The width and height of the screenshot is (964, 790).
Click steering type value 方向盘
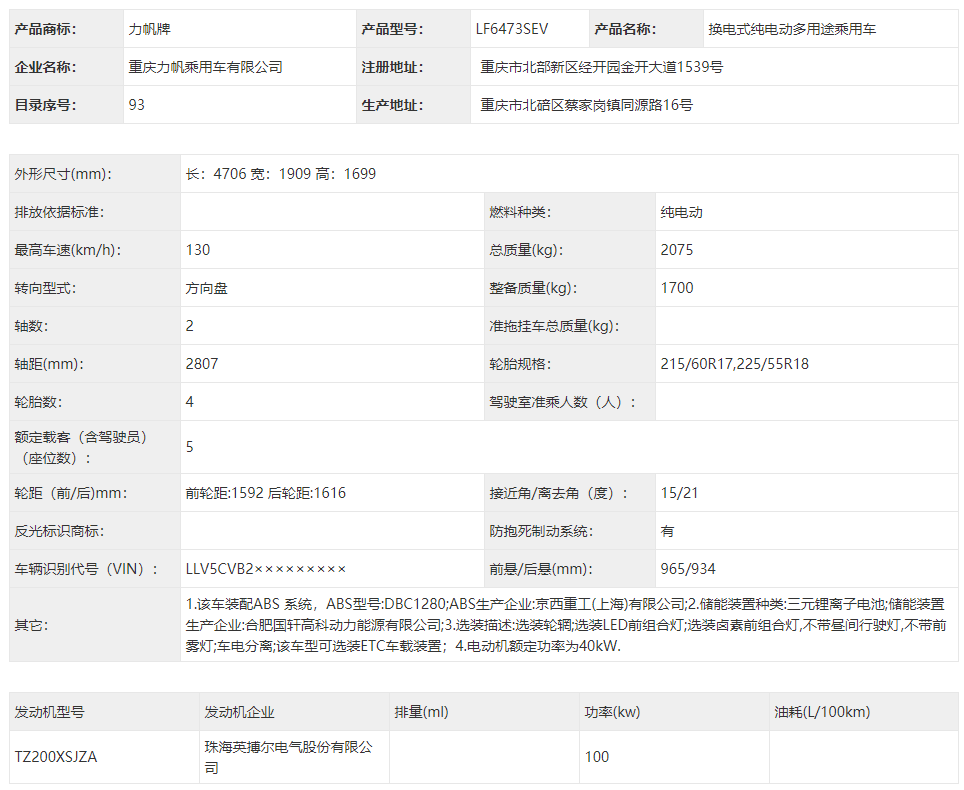click(207, 288)
